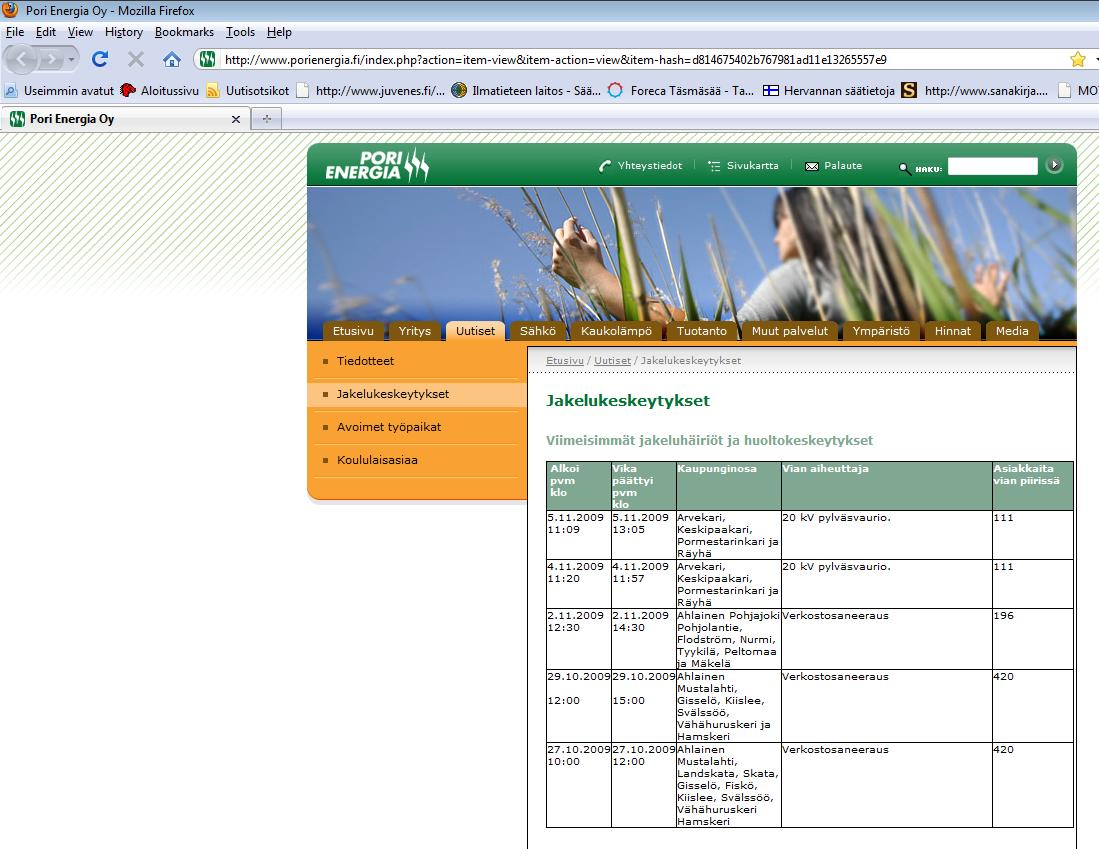
Task: Click the site identity icon in address bar
Action: pos(207,60)
